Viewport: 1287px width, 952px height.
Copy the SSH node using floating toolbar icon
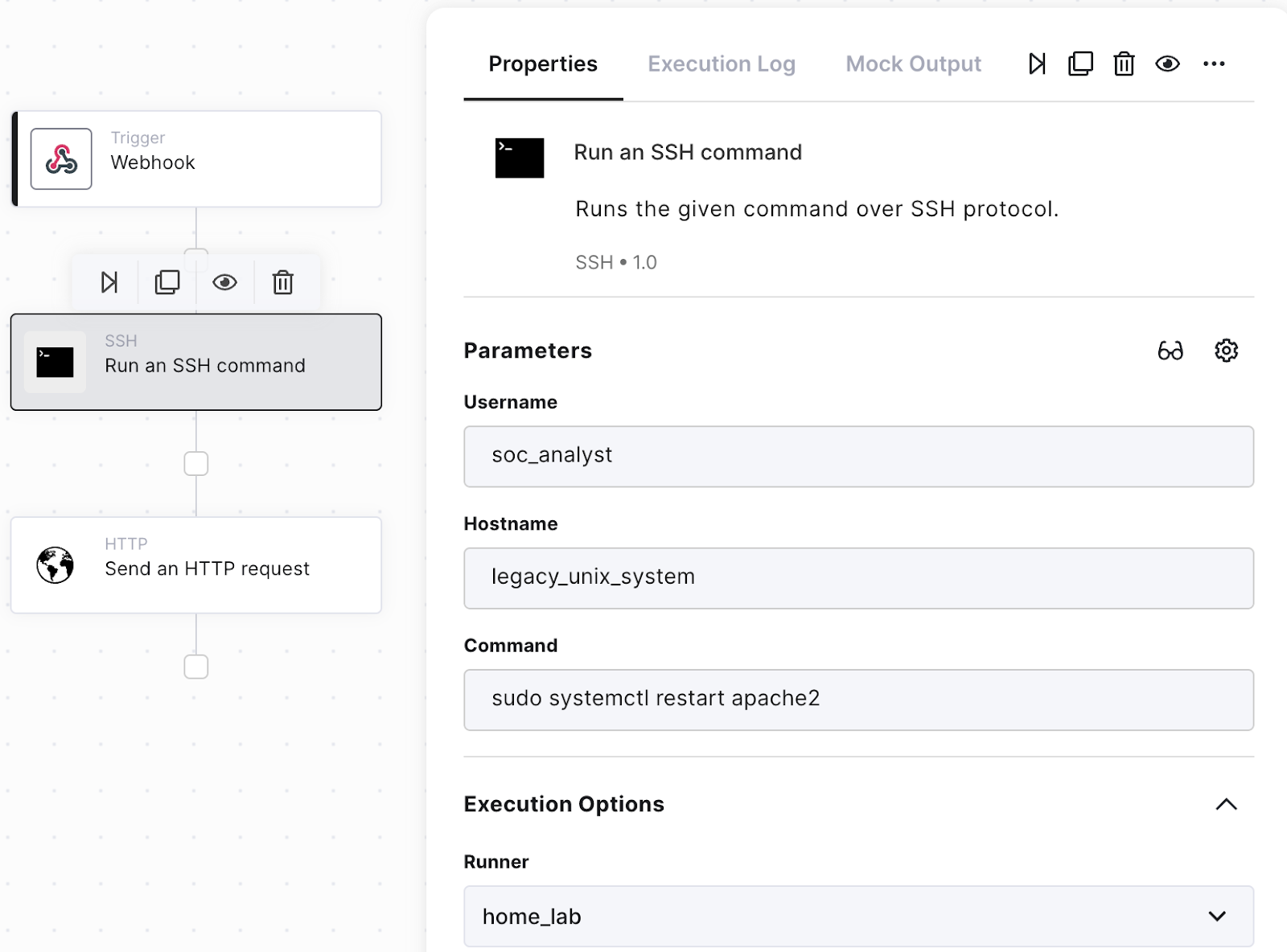167,282
